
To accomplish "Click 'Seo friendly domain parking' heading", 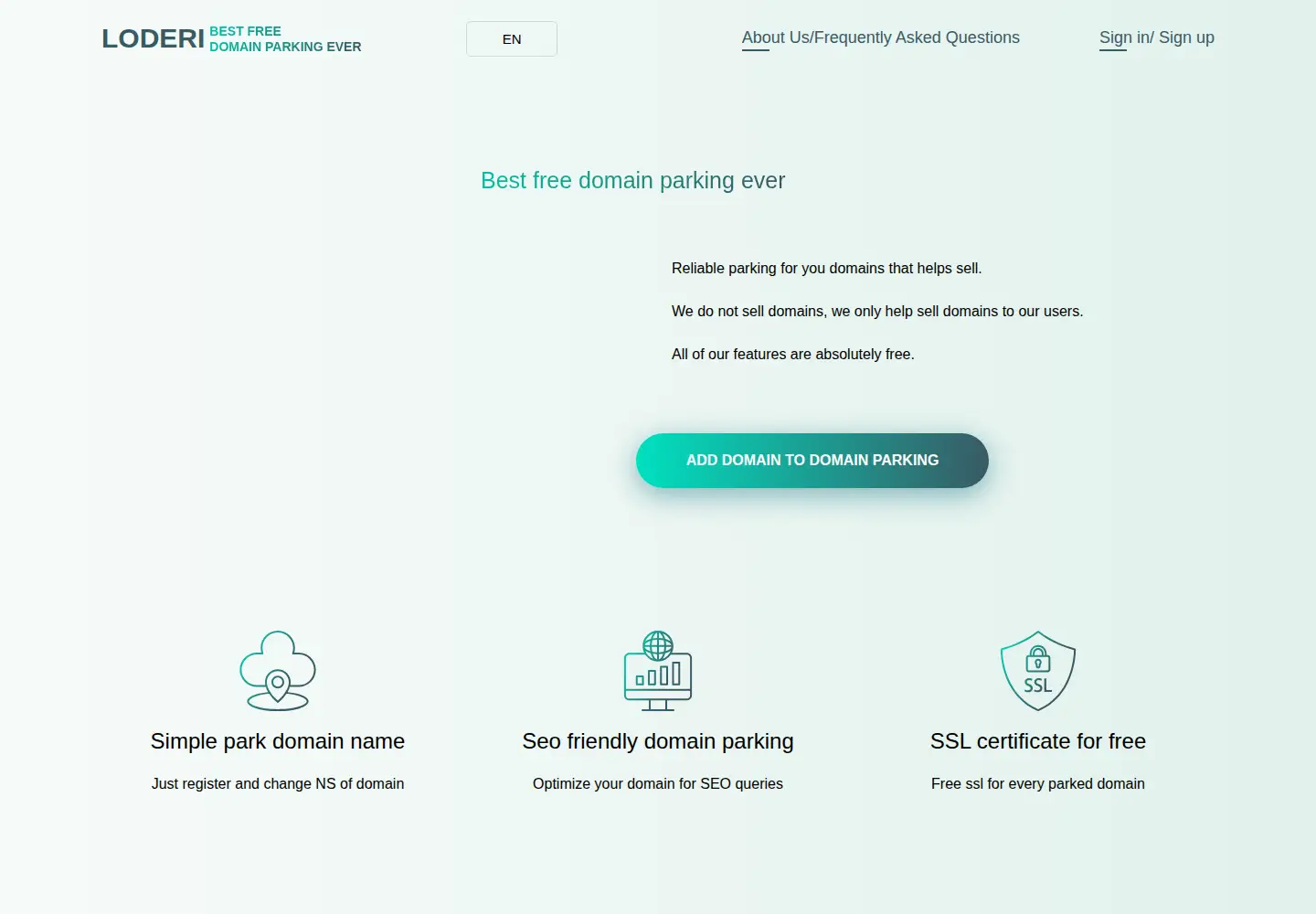I will [x=658, y=741].
